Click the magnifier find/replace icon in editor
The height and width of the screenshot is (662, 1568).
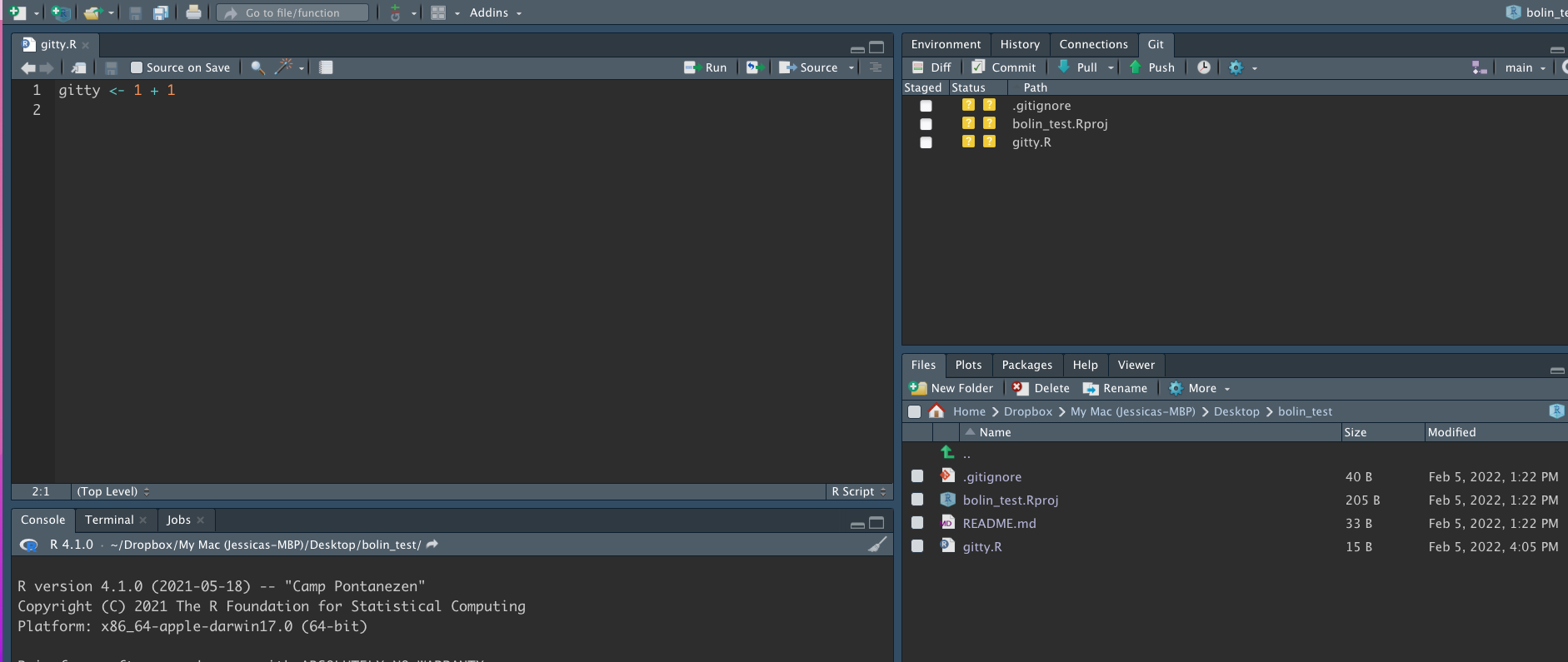tap(257, 67)
